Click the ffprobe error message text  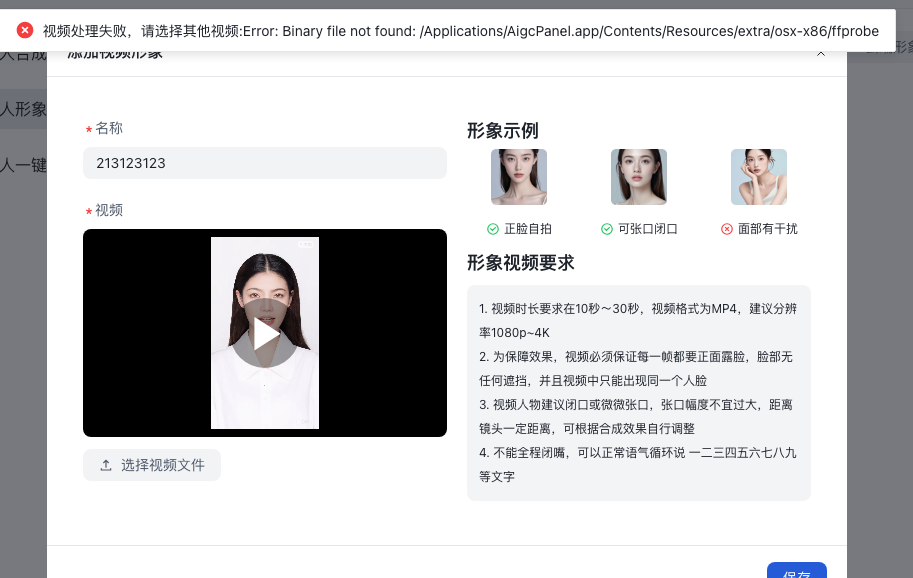point(460,30)
